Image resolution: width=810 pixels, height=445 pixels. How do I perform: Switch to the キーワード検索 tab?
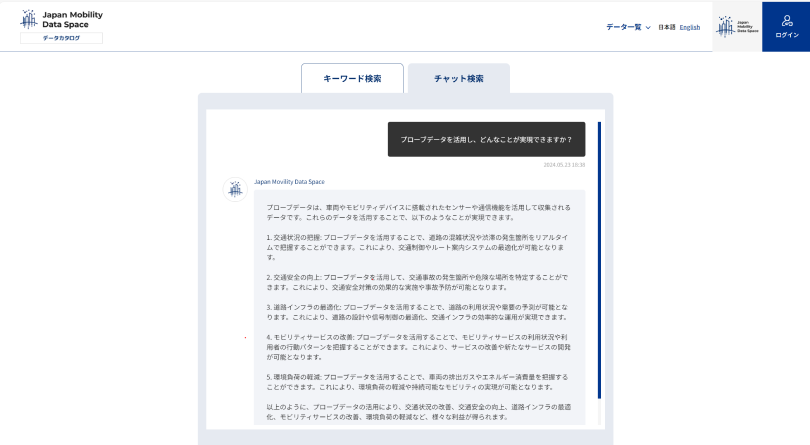(352, 78)
